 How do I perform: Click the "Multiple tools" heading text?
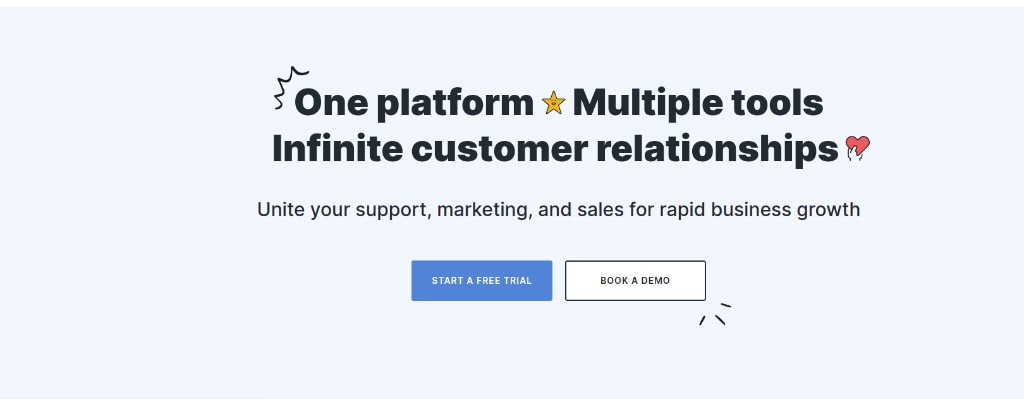point(697,103)
